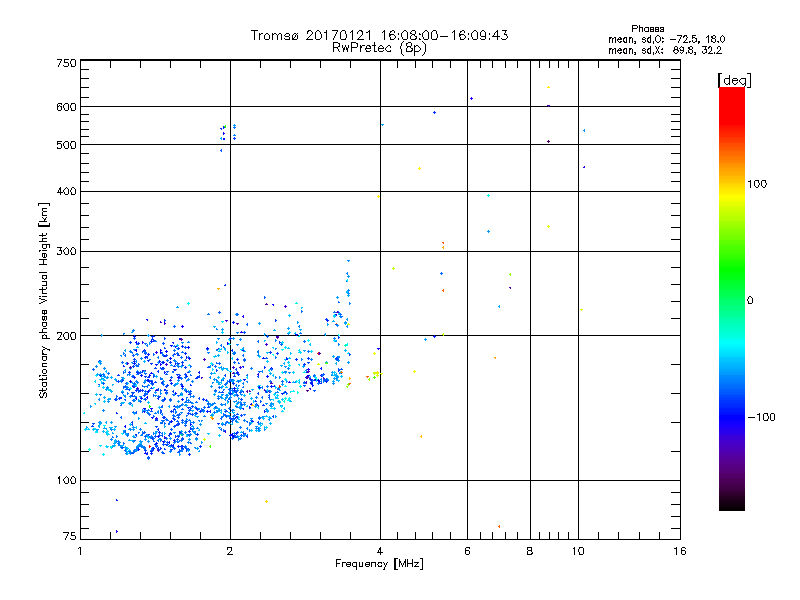
Task: Click the x-axis tick label '4'
Action: 380,551
